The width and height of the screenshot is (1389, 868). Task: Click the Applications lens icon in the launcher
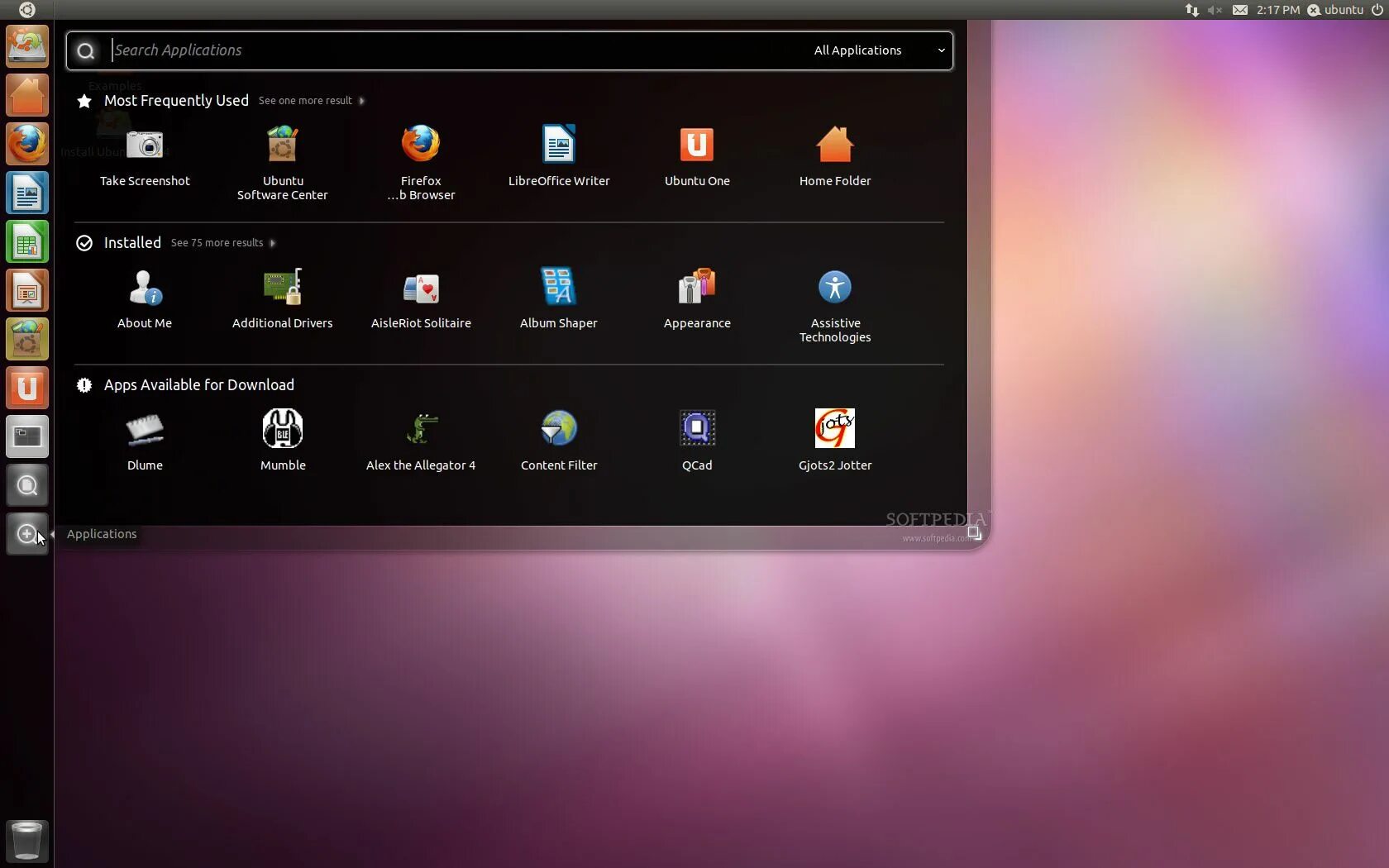pos(27,534)
